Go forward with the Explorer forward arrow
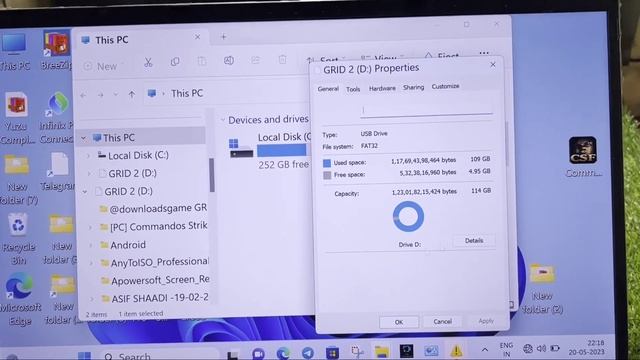 (100, 95)
